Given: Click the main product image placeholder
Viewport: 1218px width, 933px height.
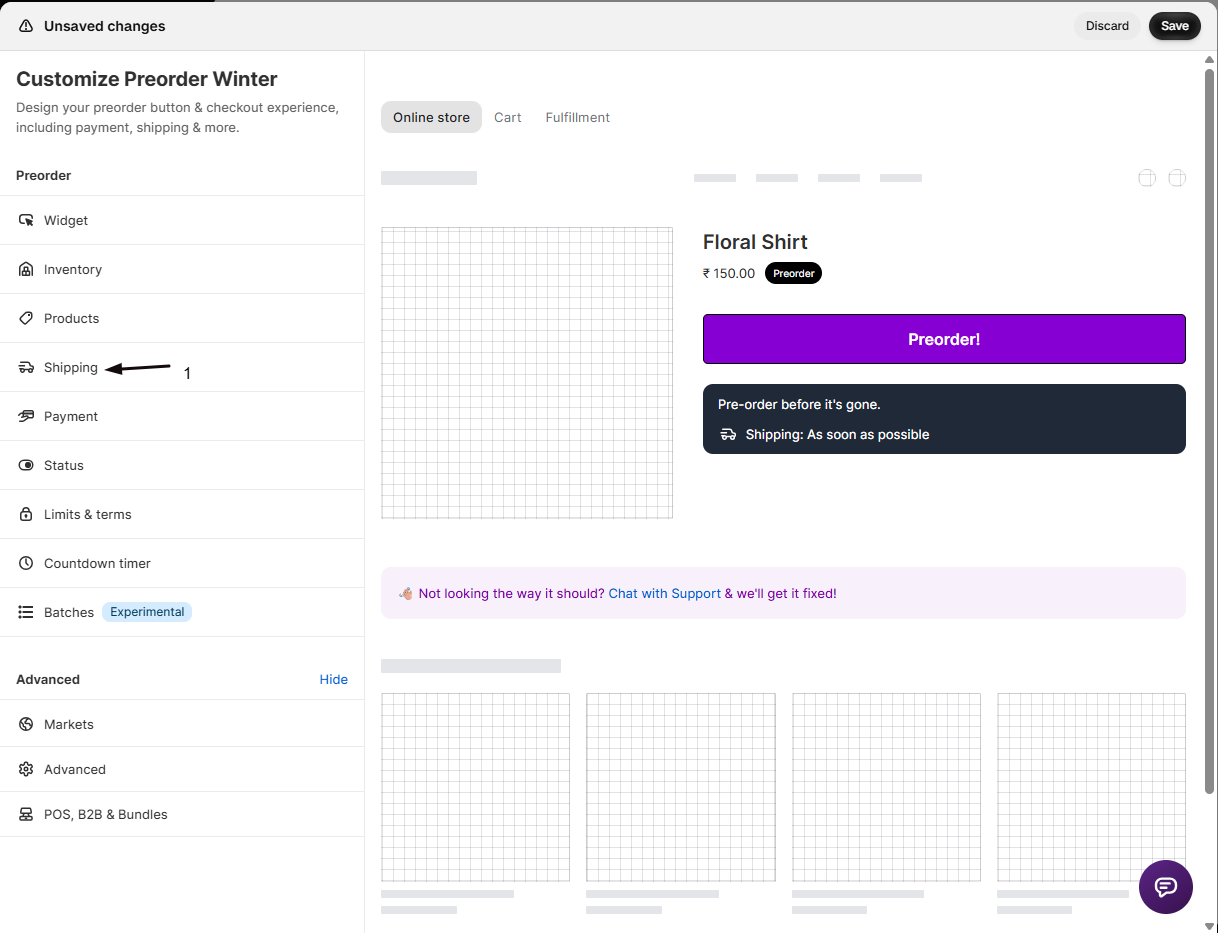Looking at the screenshot, I should click(527, 373).
